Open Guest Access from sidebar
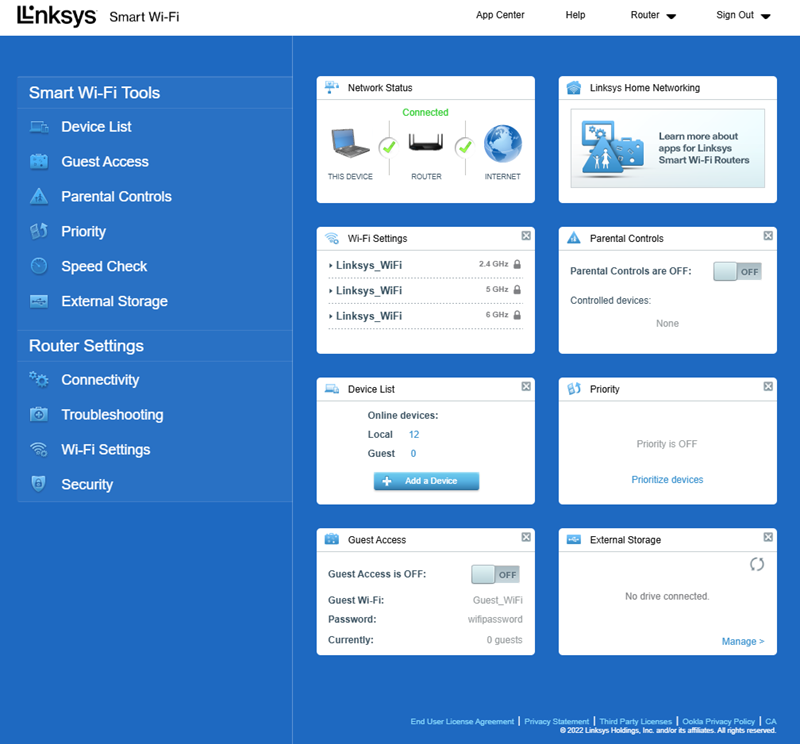The height and width of the screenshot is (744, 800). (x=105, y=162)
